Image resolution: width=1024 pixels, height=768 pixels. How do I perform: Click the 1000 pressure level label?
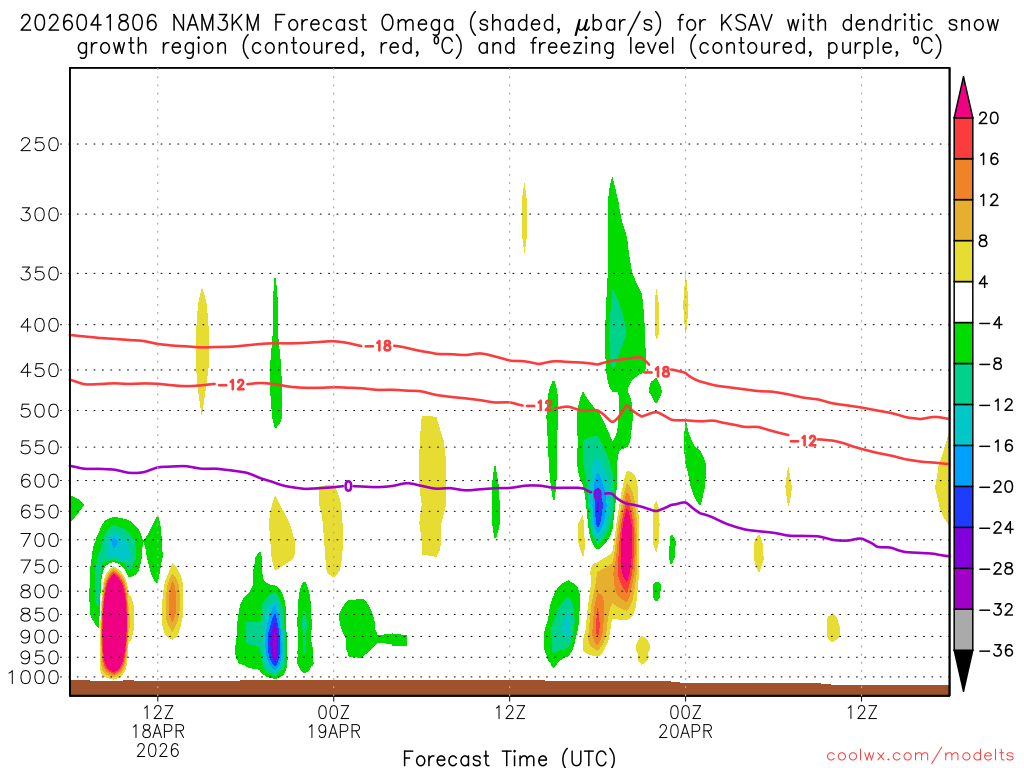click(x=35, y=677)
